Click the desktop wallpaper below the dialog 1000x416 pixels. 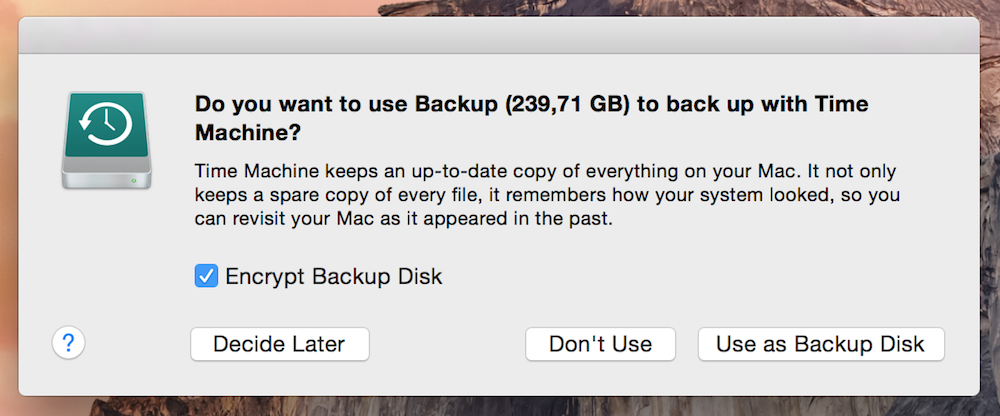[499, 406]
